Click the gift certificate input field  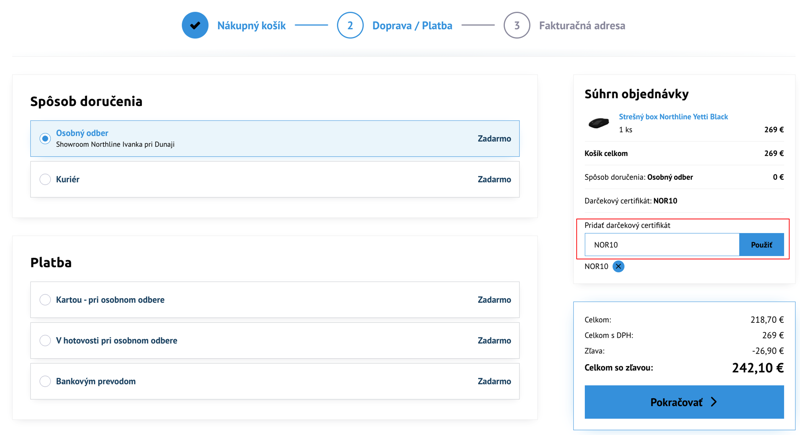pyautogui.click(x=661, y=245)
